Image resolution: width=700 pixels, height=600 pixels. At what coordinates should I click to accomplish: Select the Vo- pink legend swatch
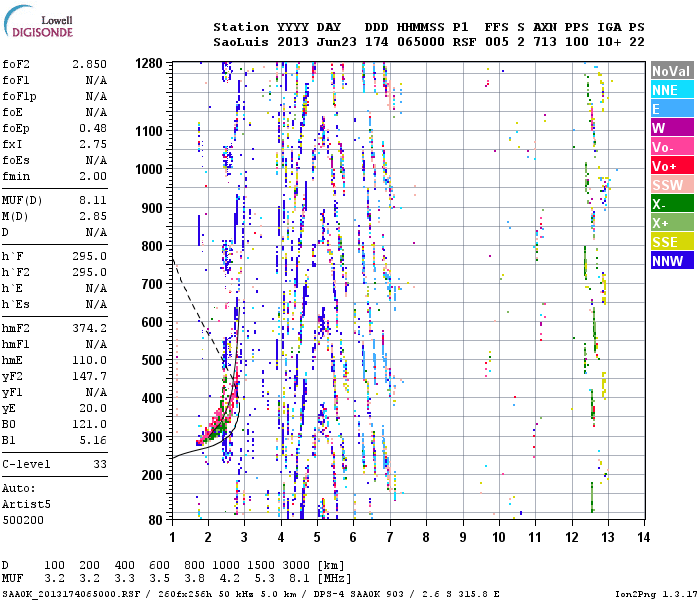click(x=672, y=147)
